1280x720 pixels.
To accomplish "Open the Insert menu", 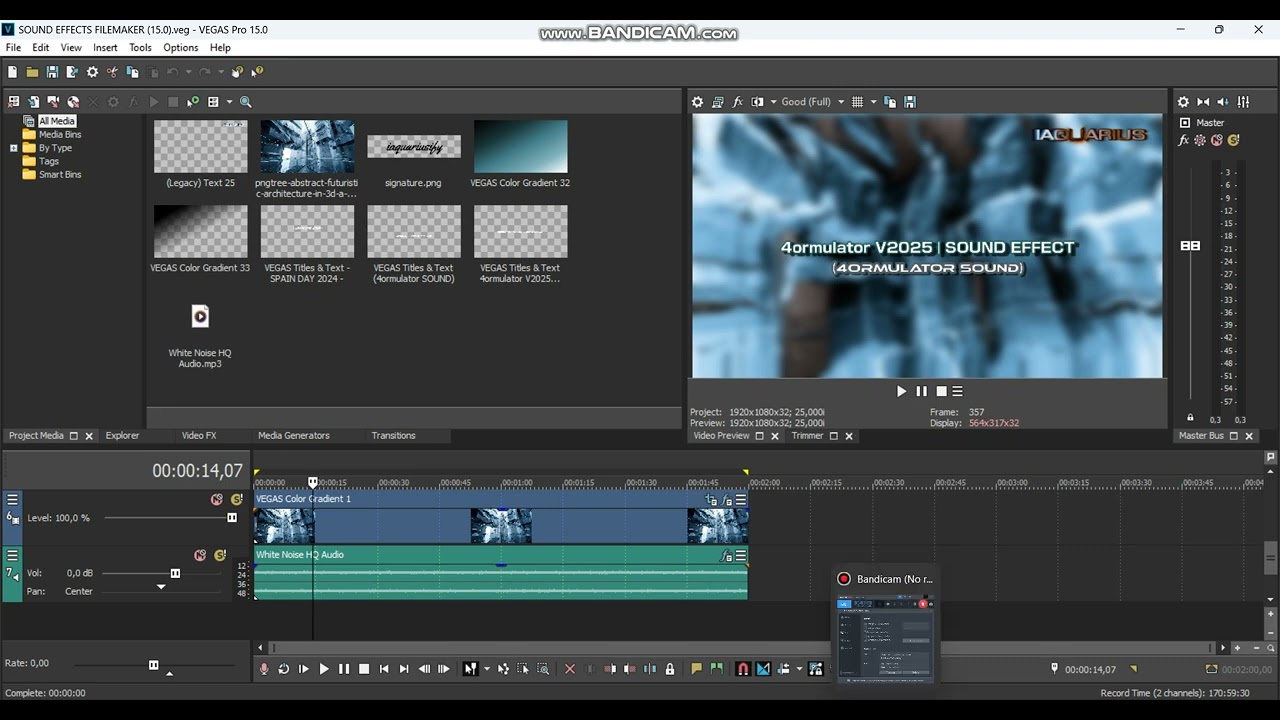I will pyautogui.click(x=106, y=47).
